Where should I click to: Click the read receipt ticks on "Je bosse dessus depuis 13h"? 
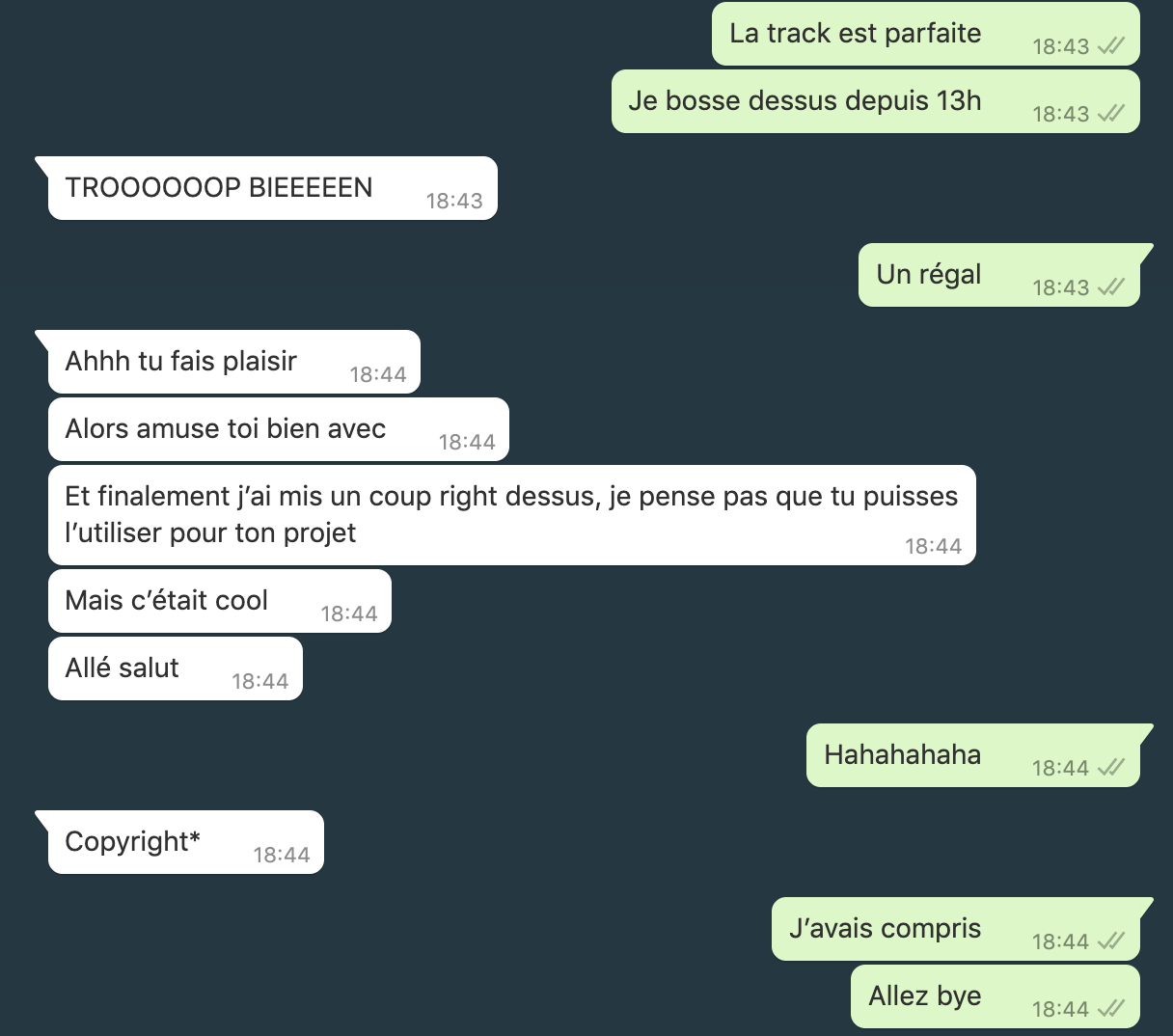(1111, 114)
